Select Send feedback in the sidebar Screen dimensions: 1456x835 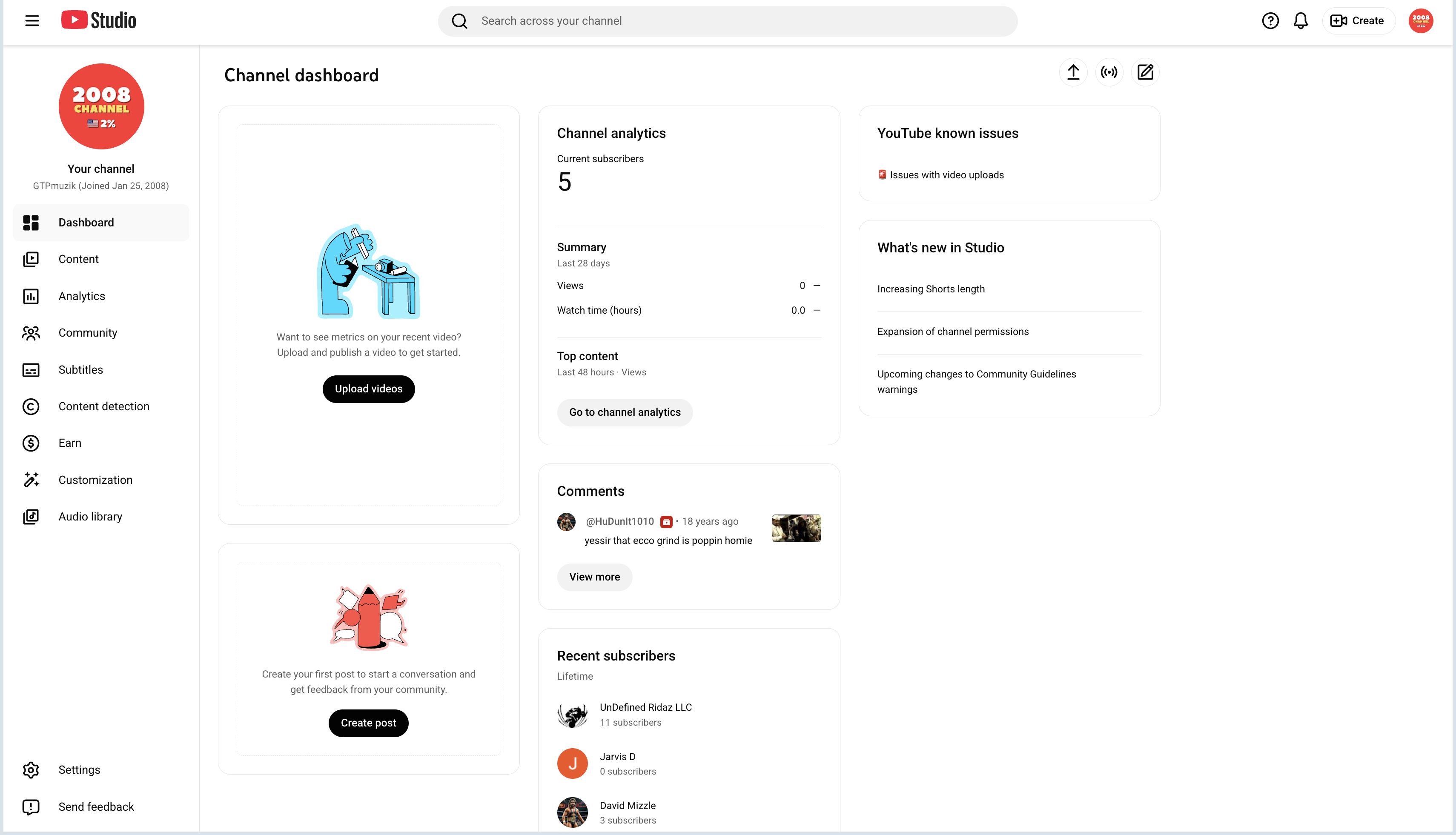[101, 807]
